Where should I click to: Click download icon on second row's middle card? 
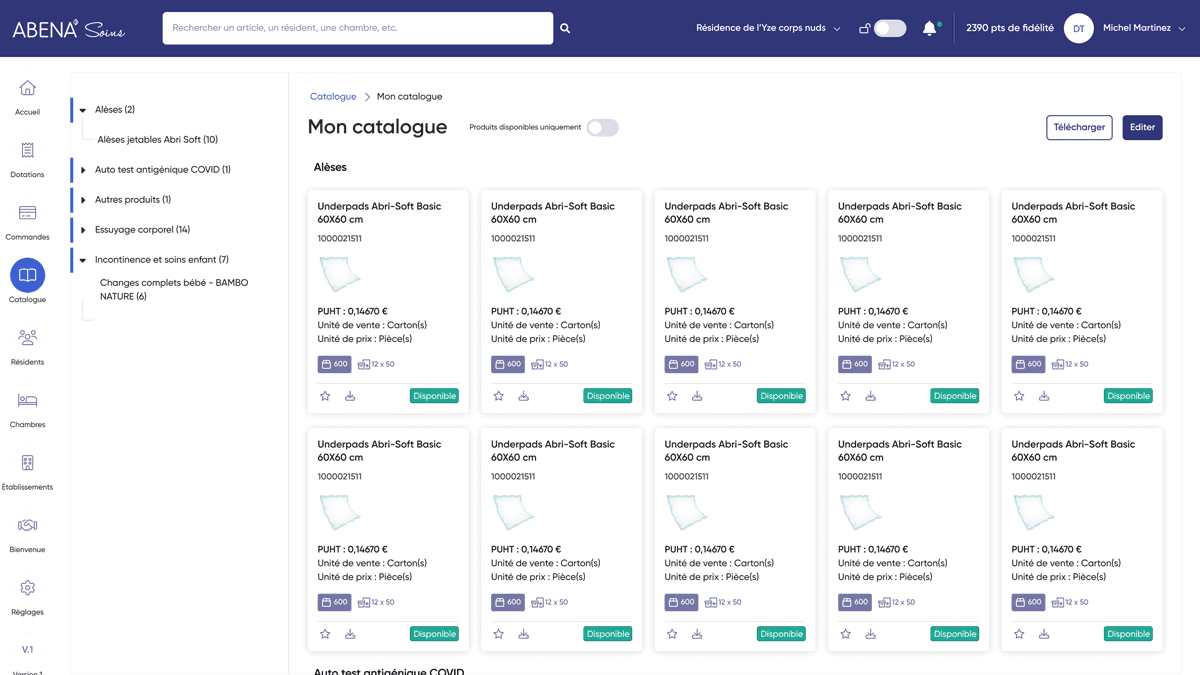[697, 634]
